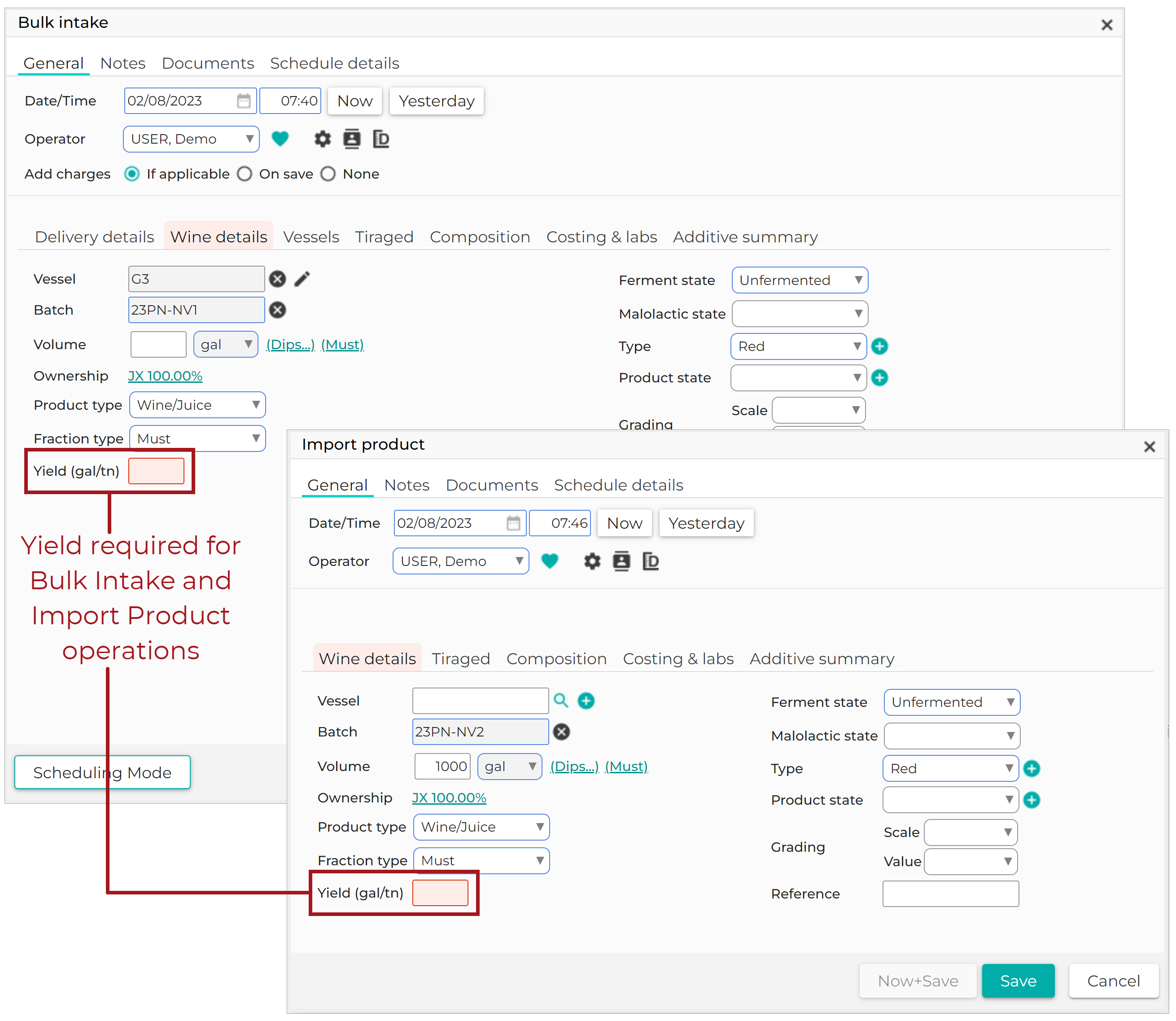This screenshot has width=1176, height=1021.
Task: Open Documents tab in Import product
Action: [491, 486]
